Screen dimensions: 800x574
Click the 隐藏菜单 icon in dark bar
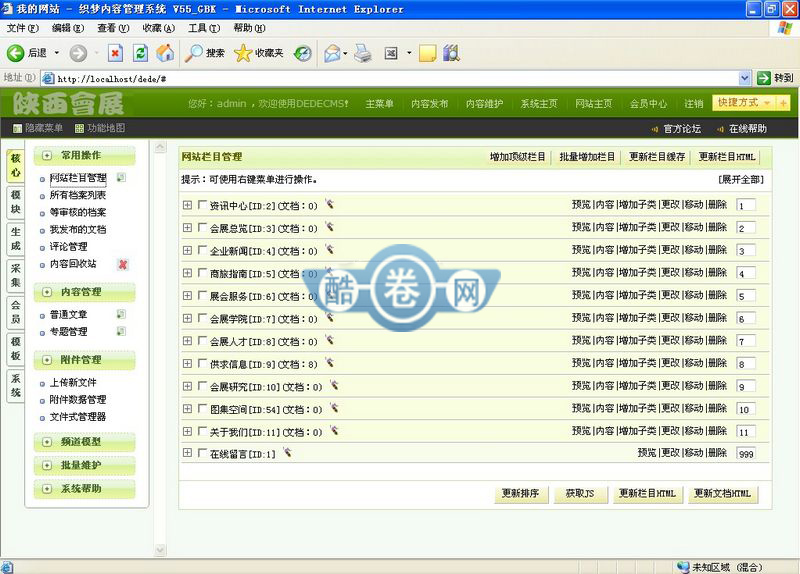coord(17,129)
